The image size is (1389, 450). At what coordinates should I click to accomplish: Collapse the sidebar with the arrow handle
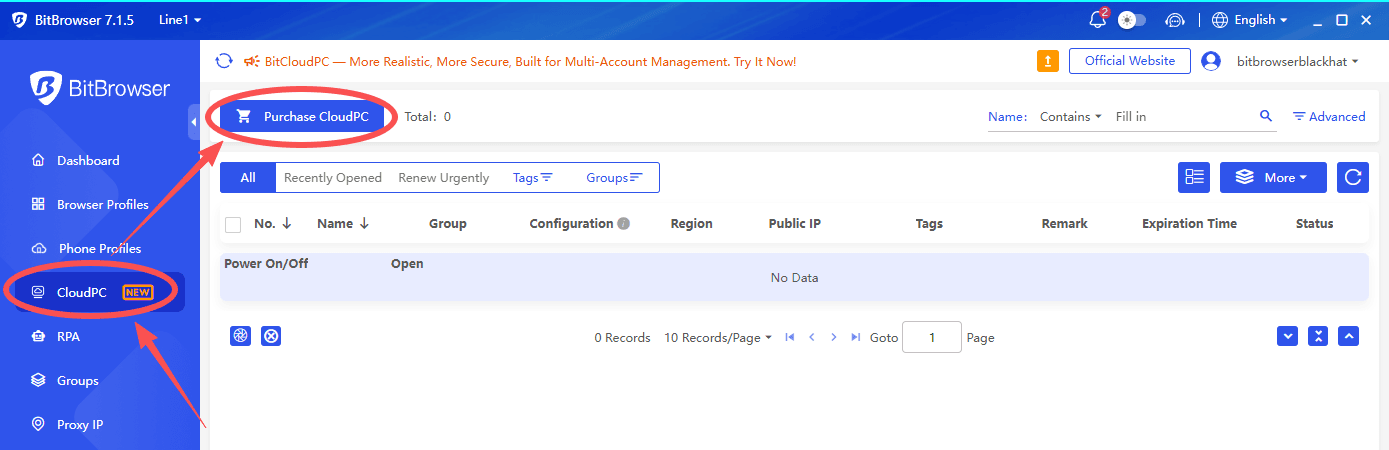tap(194, 122)
